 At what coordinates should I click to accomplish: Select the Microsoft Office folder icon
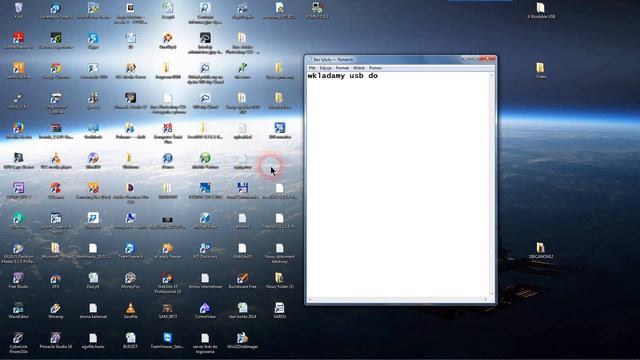pyautogui.click(x=56, y=251)
